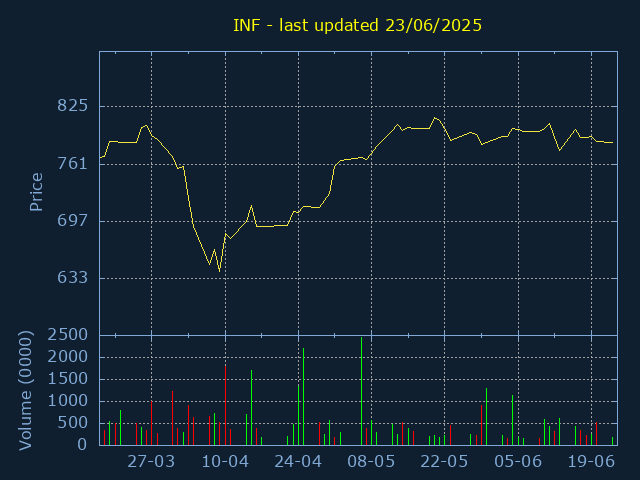Click the 1500 volume axis label
This screenshot has width=640, height=480.
pos(68,379)
